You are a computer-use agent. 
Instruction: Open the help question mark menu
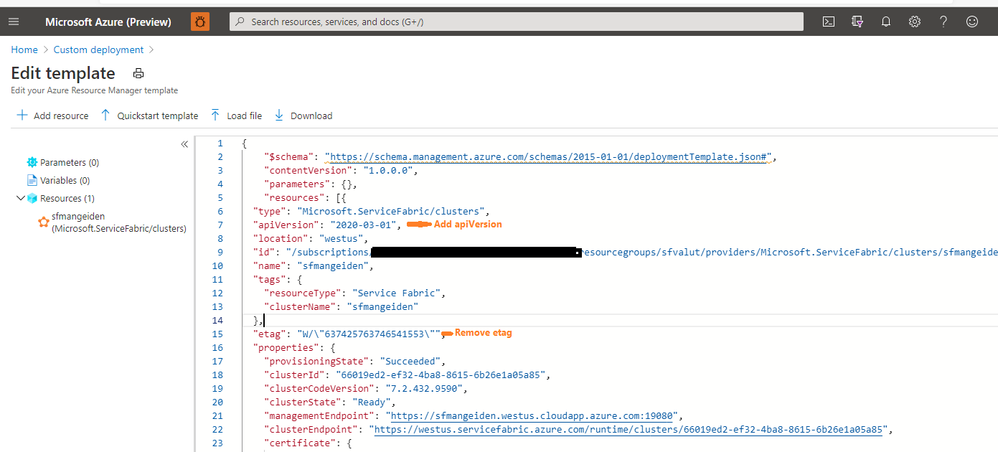(943, 22)
